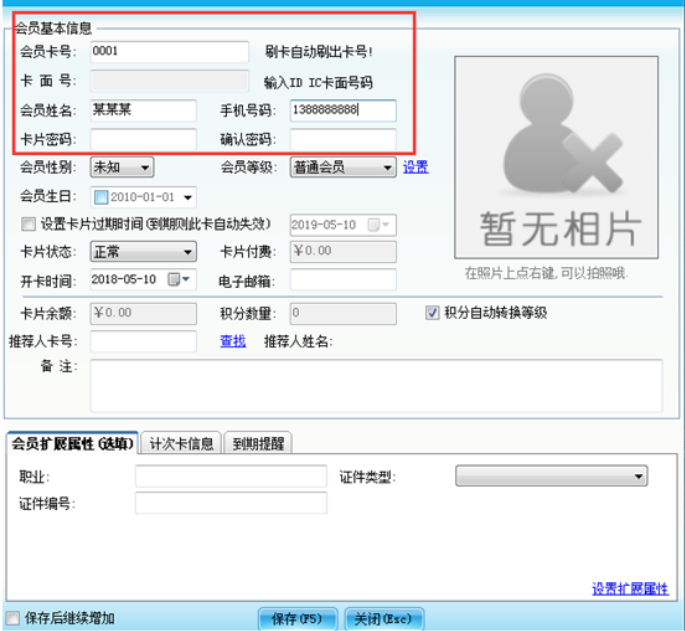Click the 关闭(Esc) button
Viewport: 685px width, 631px height.
coord(384,619)
